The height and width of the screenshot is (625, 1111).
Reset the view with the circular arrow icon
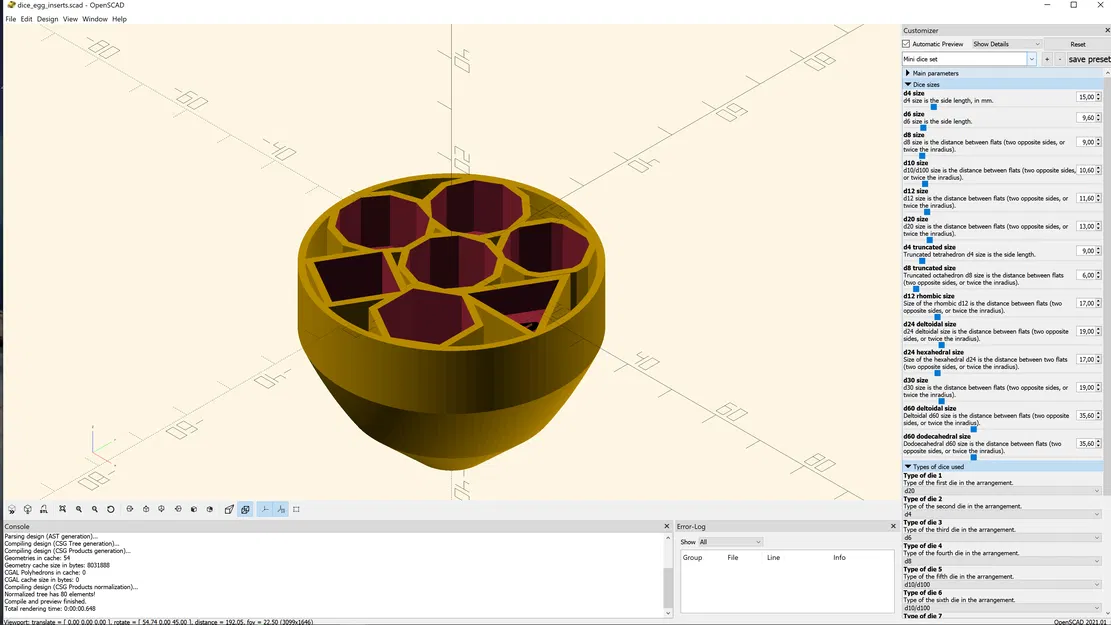pos(111,509)
